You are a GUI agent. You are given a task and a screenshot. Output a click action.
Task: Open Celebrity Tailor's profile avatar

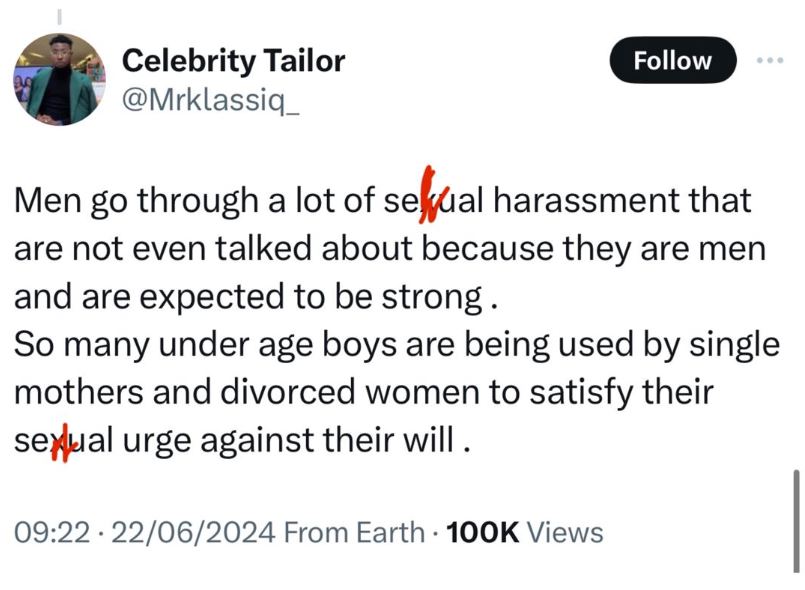tap(59, 80)
